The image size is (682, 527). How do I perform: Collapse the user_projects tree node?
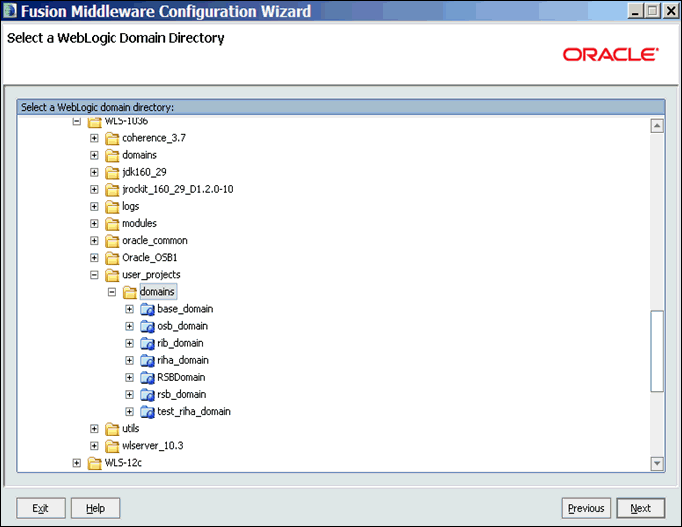(x=94, y=275)
